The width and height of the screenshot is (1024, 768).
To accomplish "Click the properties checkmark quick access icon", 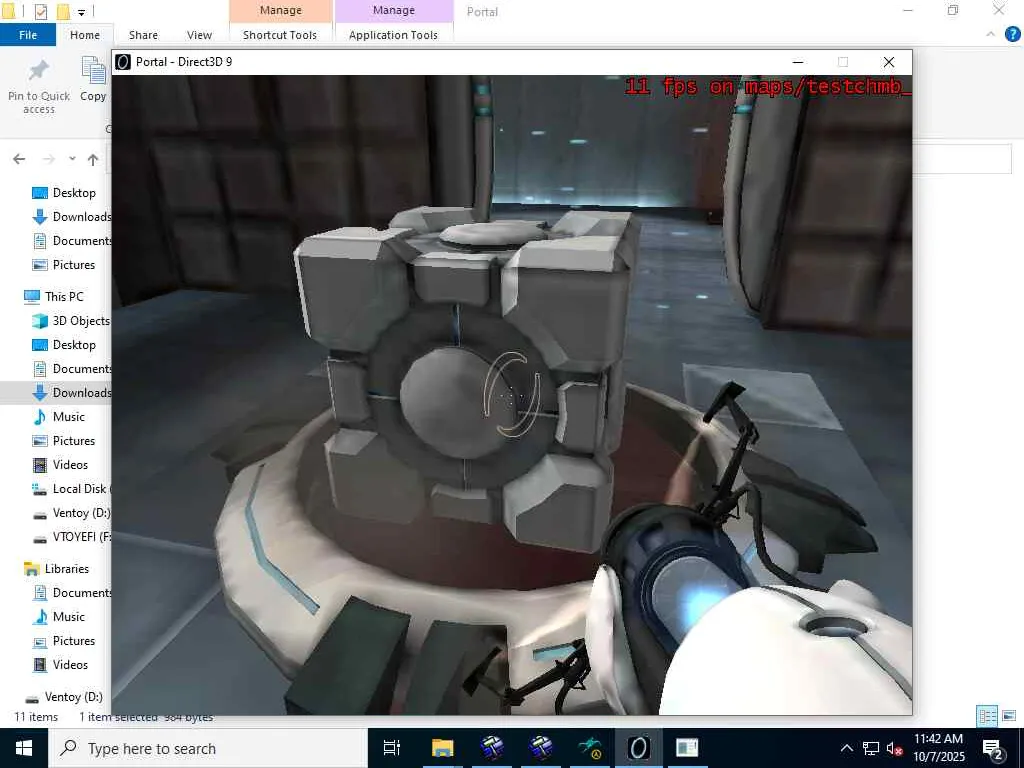I will pos(40,12).
